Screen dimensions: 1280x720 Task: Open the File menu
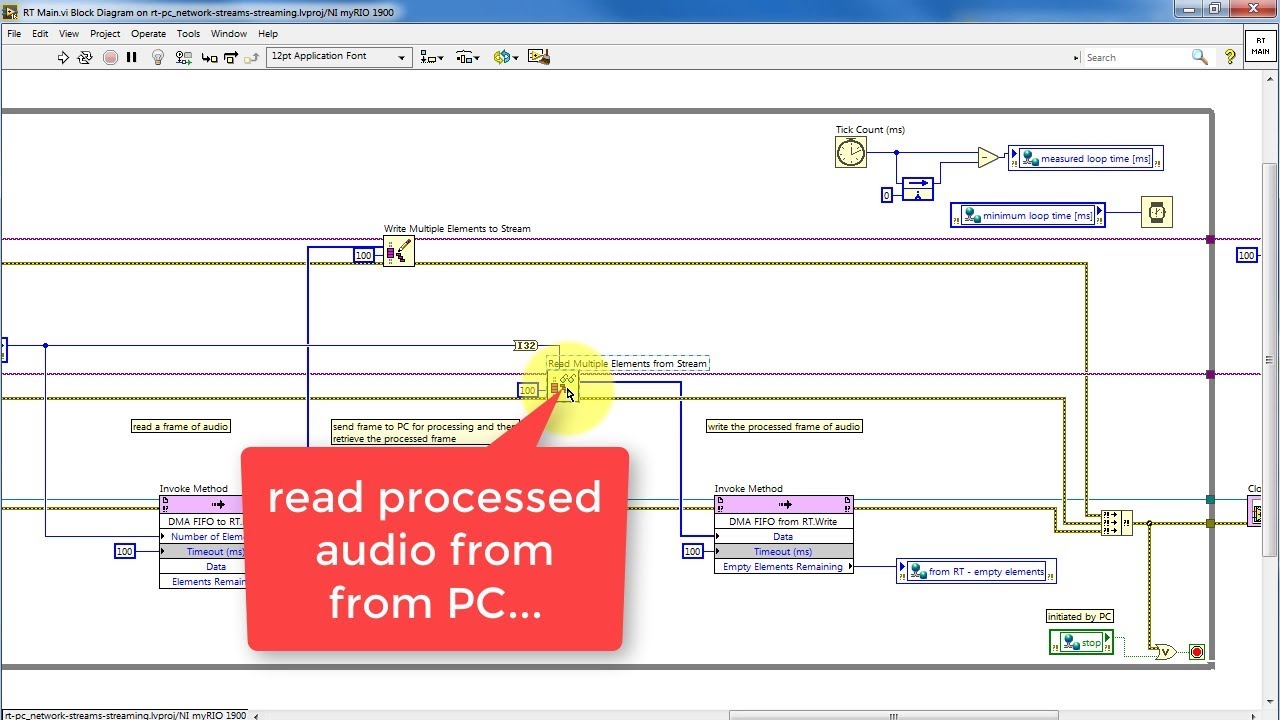coord(14,33)
